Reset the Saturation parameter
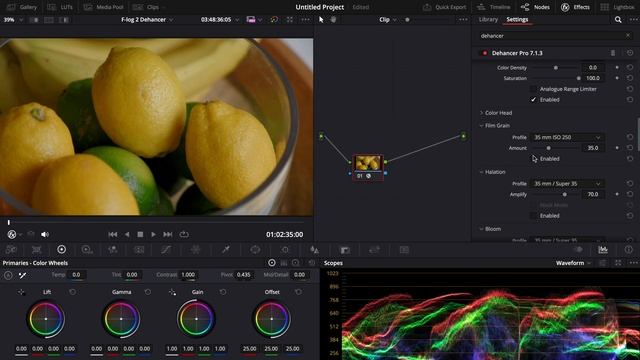640x360 pixels. tap(630, 78)
